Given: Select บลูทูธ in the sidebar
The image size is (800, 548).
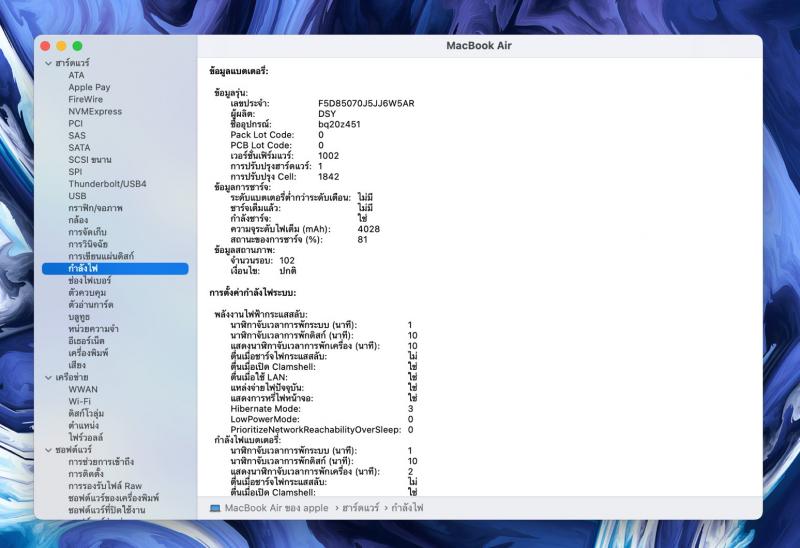Looking at the screenshot, I should 79,317.
